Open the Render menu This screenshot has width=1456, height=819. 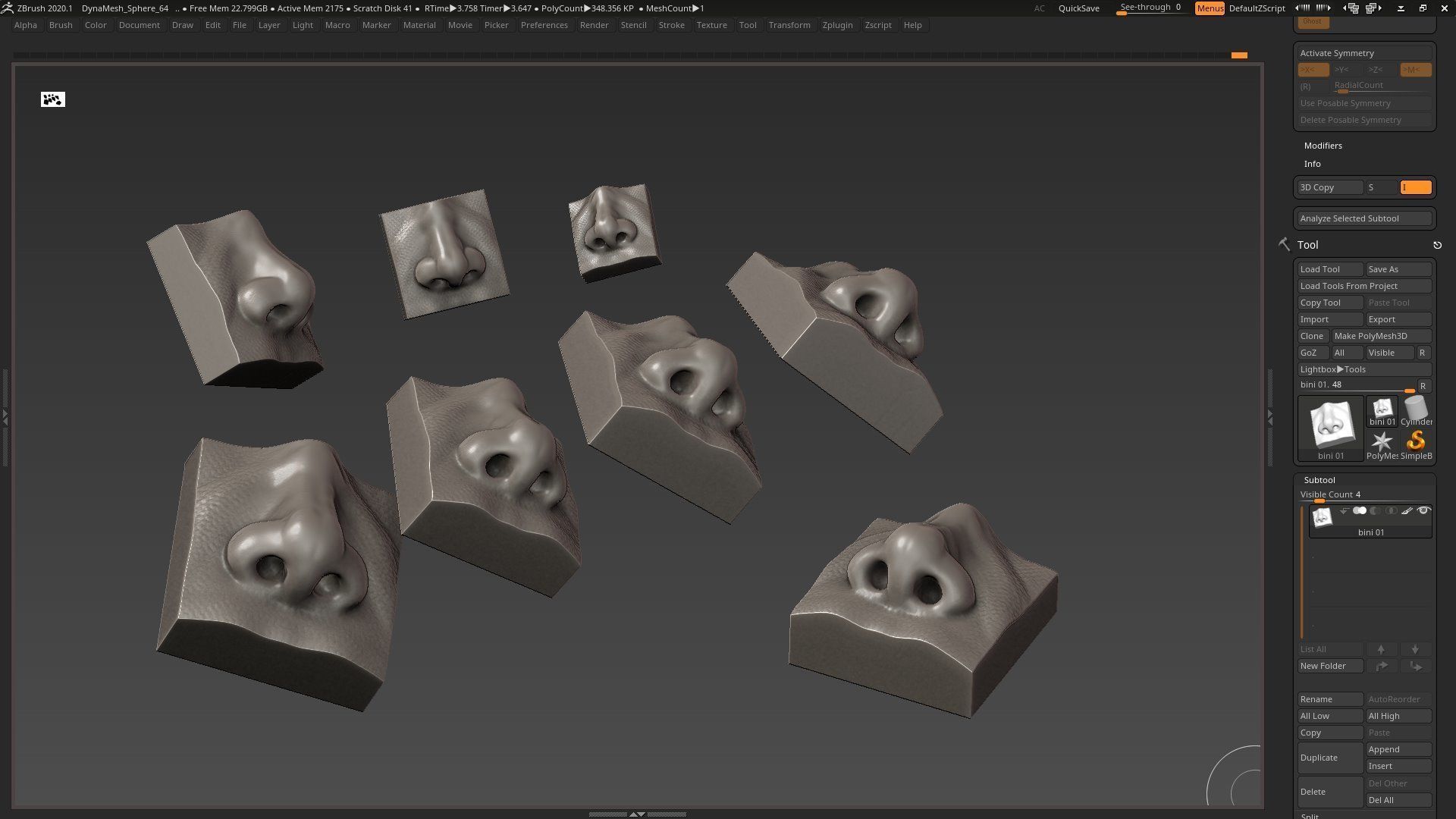pos(594,25)
